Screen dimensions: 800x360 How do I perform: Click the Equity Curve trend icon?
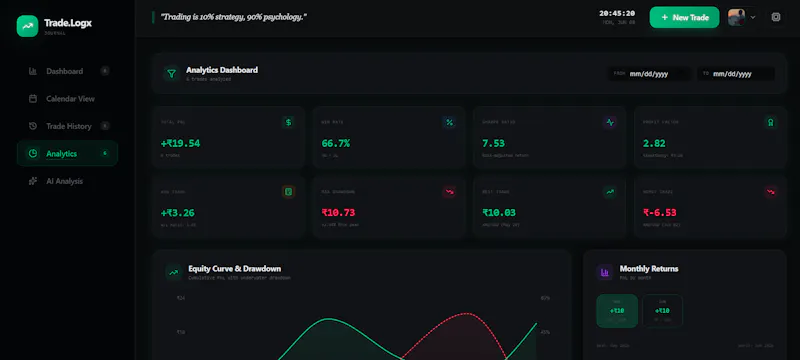pos(174,272)
